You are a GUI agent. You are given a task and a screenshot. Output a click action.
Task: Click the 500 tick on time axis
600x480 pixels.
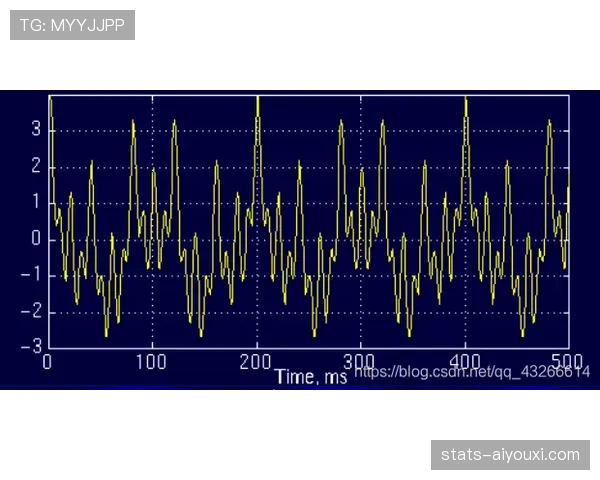pos(566,360)
